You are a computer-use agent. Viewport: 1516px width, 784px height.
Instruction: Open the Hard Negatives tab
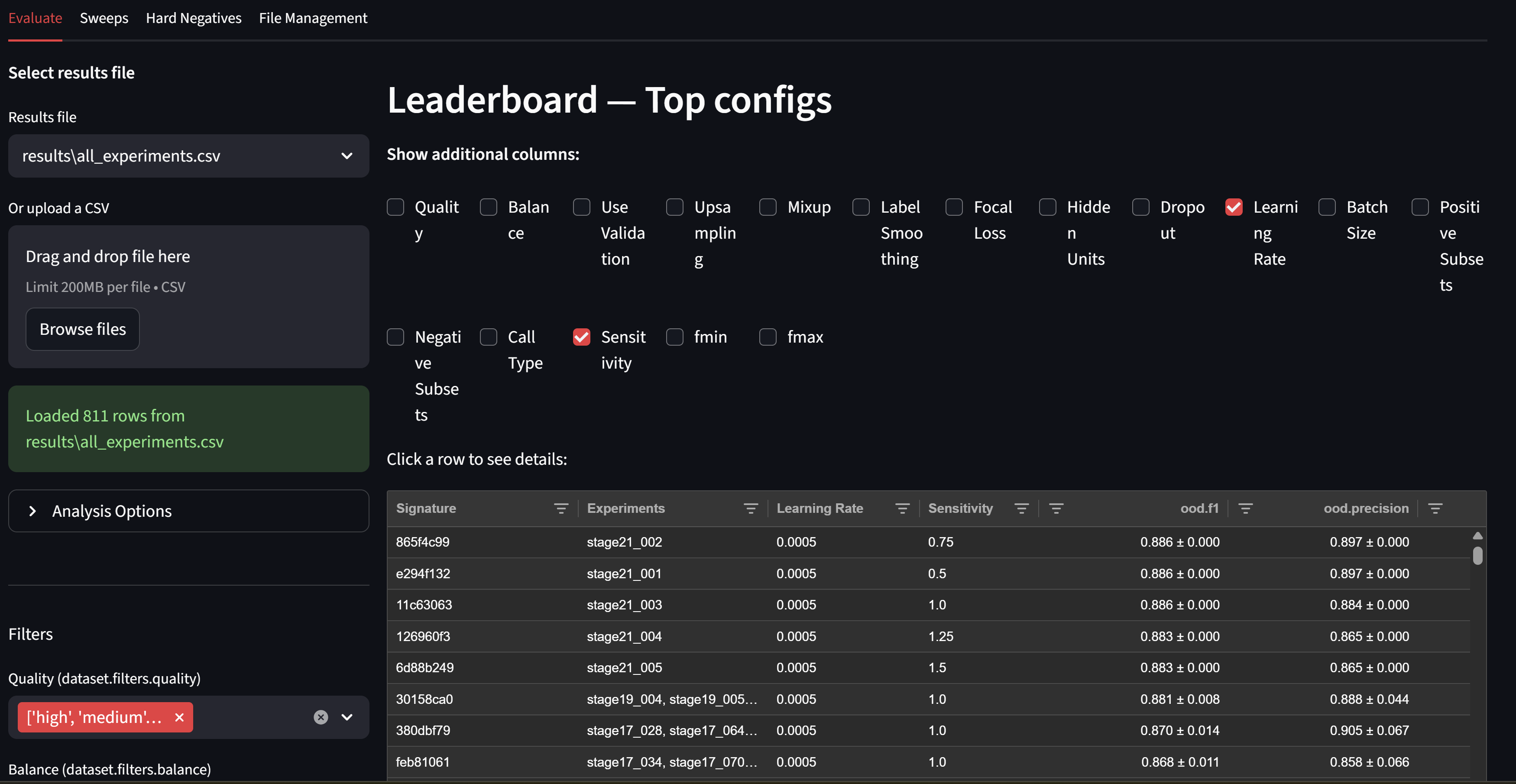pos(193,18)
